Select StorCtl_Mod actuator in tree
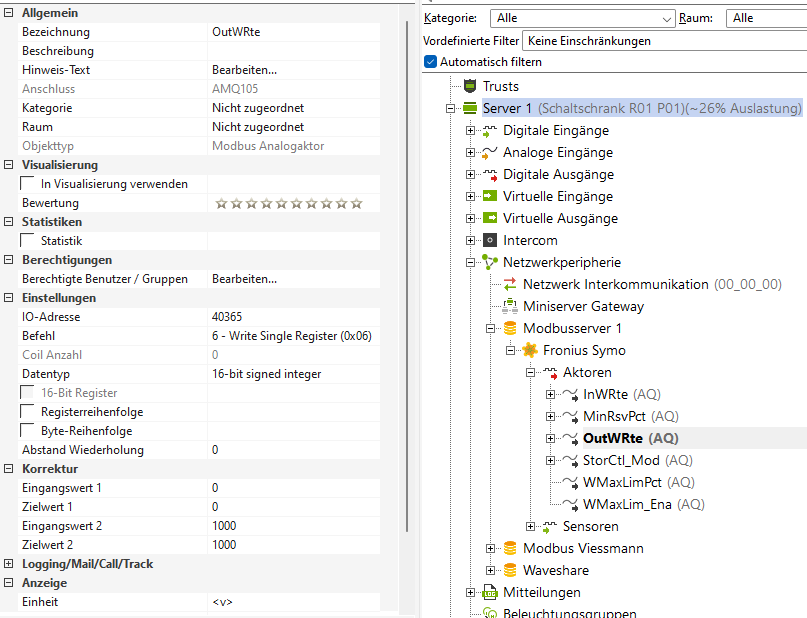This screenshot has width=807, height=618. pyautogui.click(x=636, y=460)
